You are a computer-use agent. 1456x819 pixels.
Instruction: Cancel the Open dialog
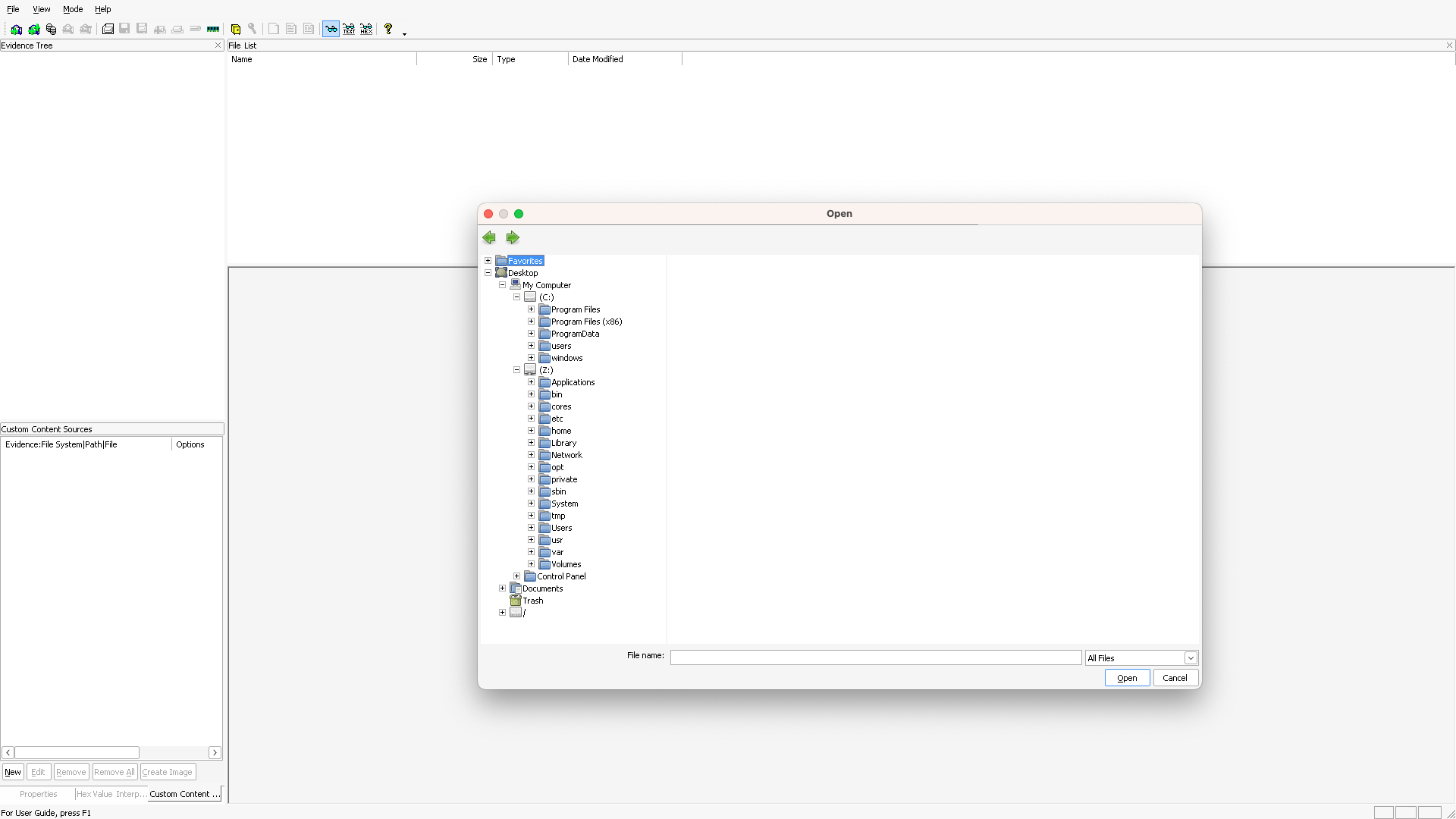[x=1175, y=678]
